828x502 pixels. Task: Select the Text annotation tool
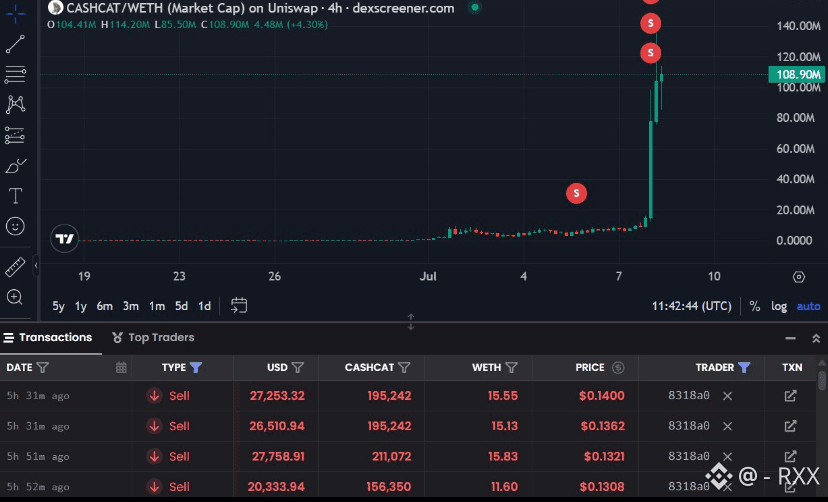(x=15, y=196)
